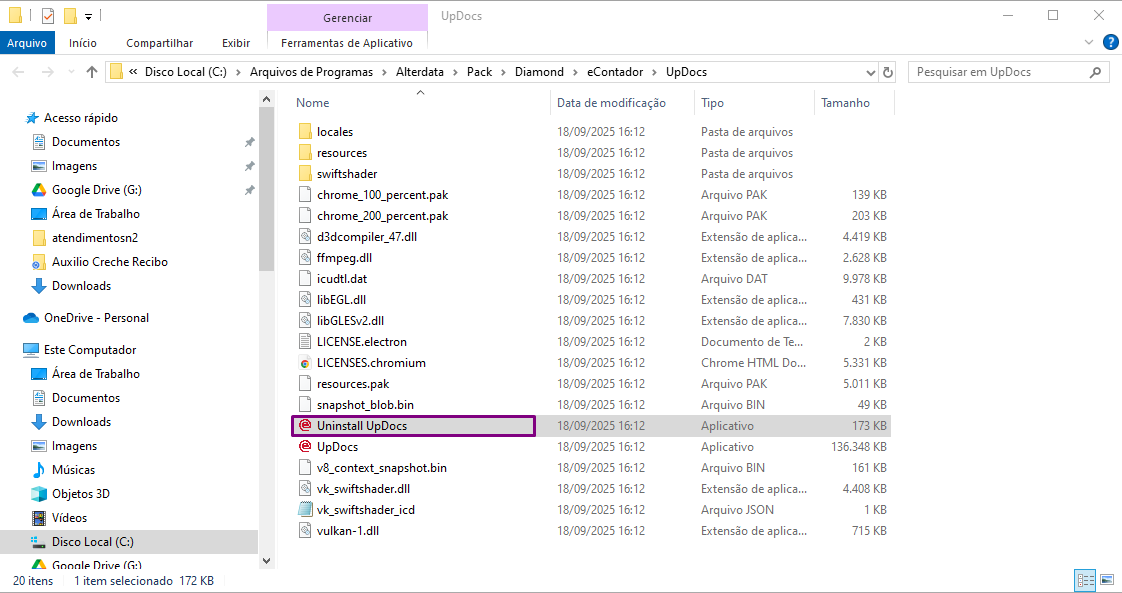
Task: Click the Acesso rápido star icon
Action: 31,118
